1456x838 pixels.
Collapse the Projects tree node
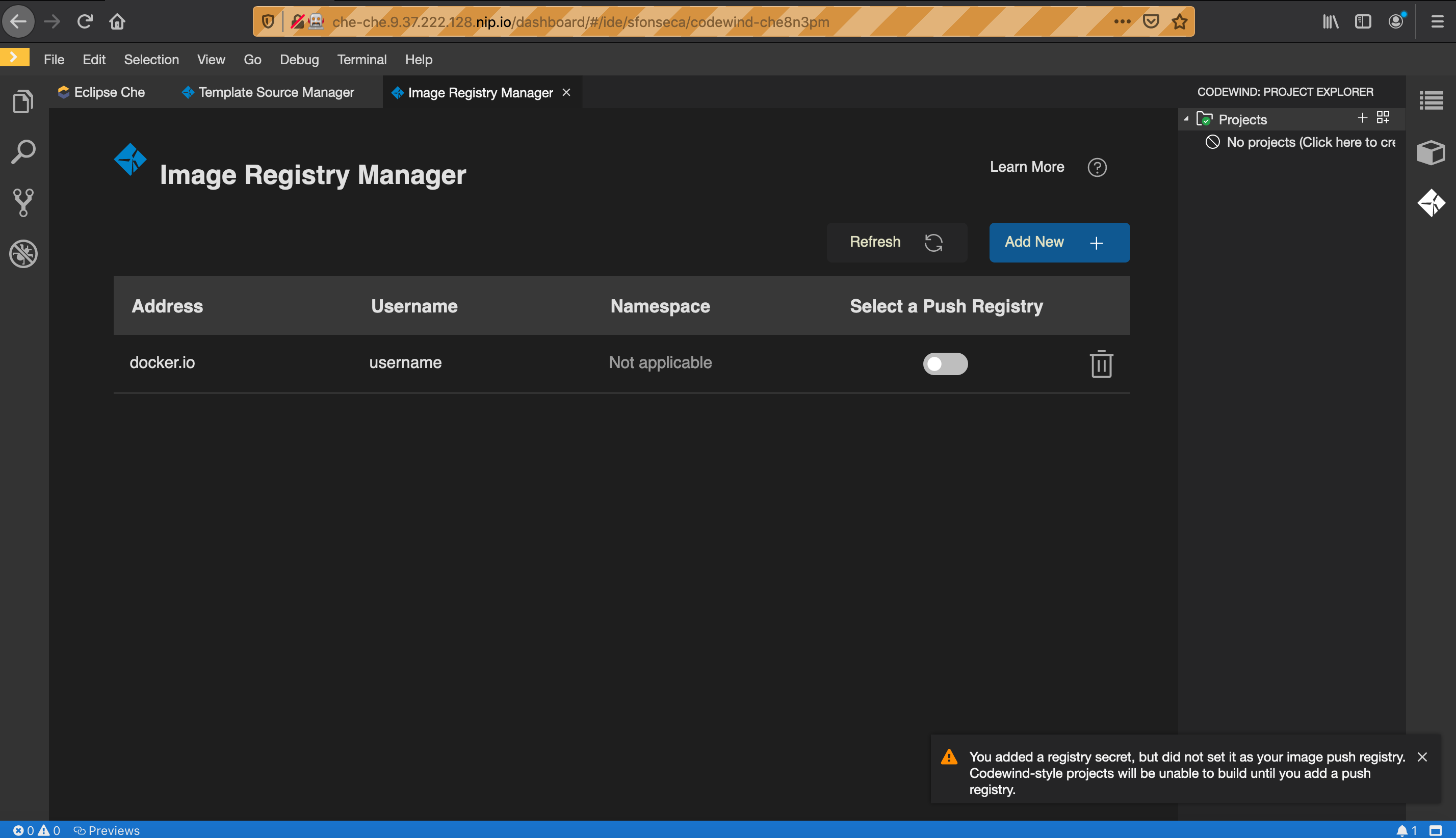(1186, 119)
